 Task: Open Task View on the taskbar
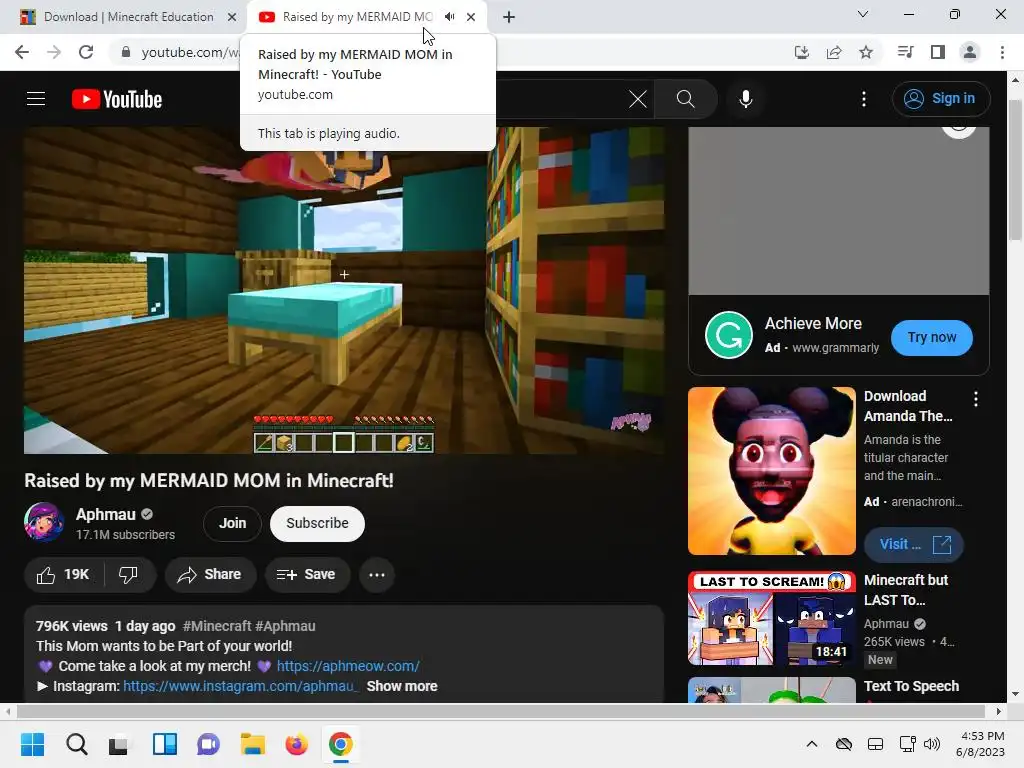(120, 744)
